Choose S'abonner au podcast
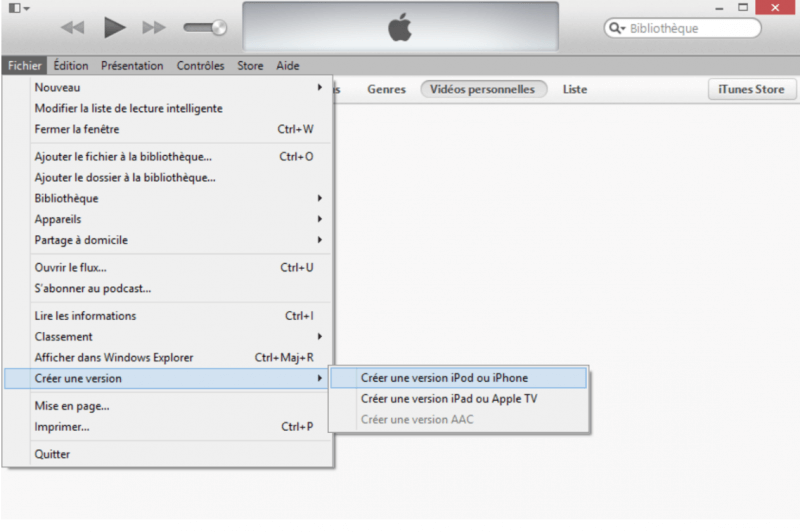Screen dimensions: 800x532 pyautogui.click(x=167, y=288)
